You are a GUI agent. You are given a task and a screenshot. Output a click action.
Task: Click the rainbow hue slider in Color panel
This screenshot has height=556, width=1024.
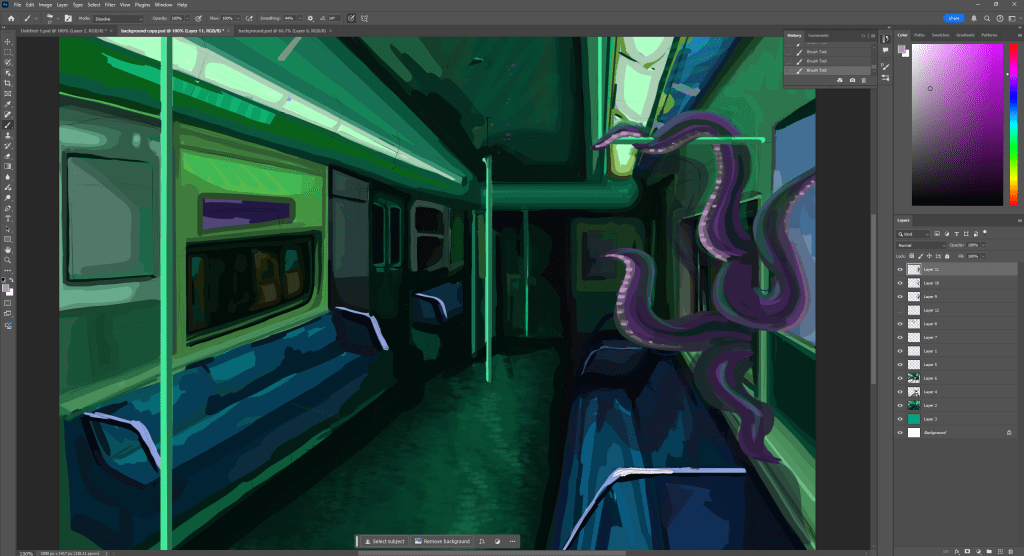(x=1012, y=123)
